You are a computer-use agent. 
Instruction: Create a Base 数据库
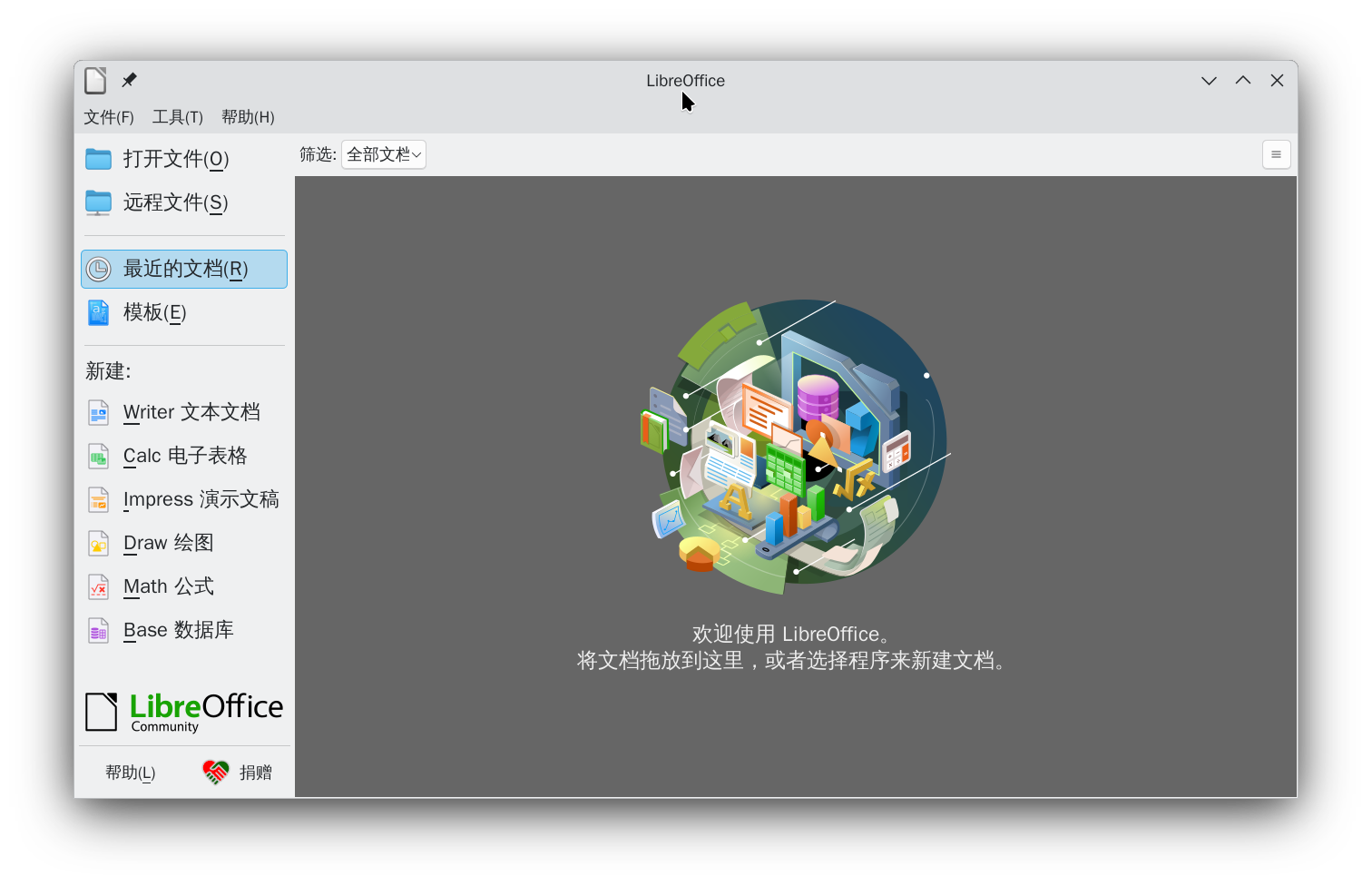[179, 630]
